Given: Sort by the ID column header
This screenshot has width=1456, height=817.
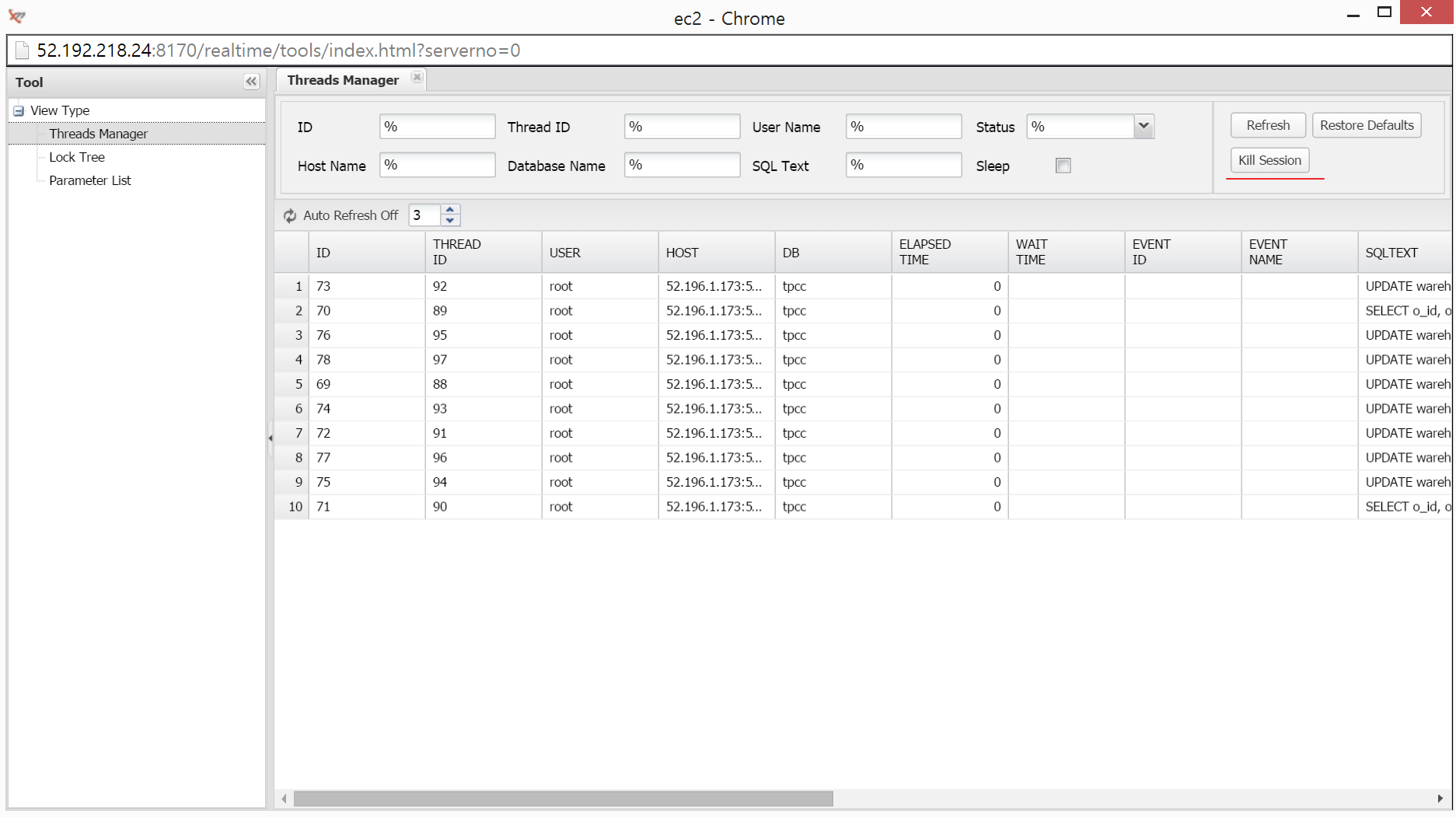Looking at the screenshot, I should click(x=367, y=253).
